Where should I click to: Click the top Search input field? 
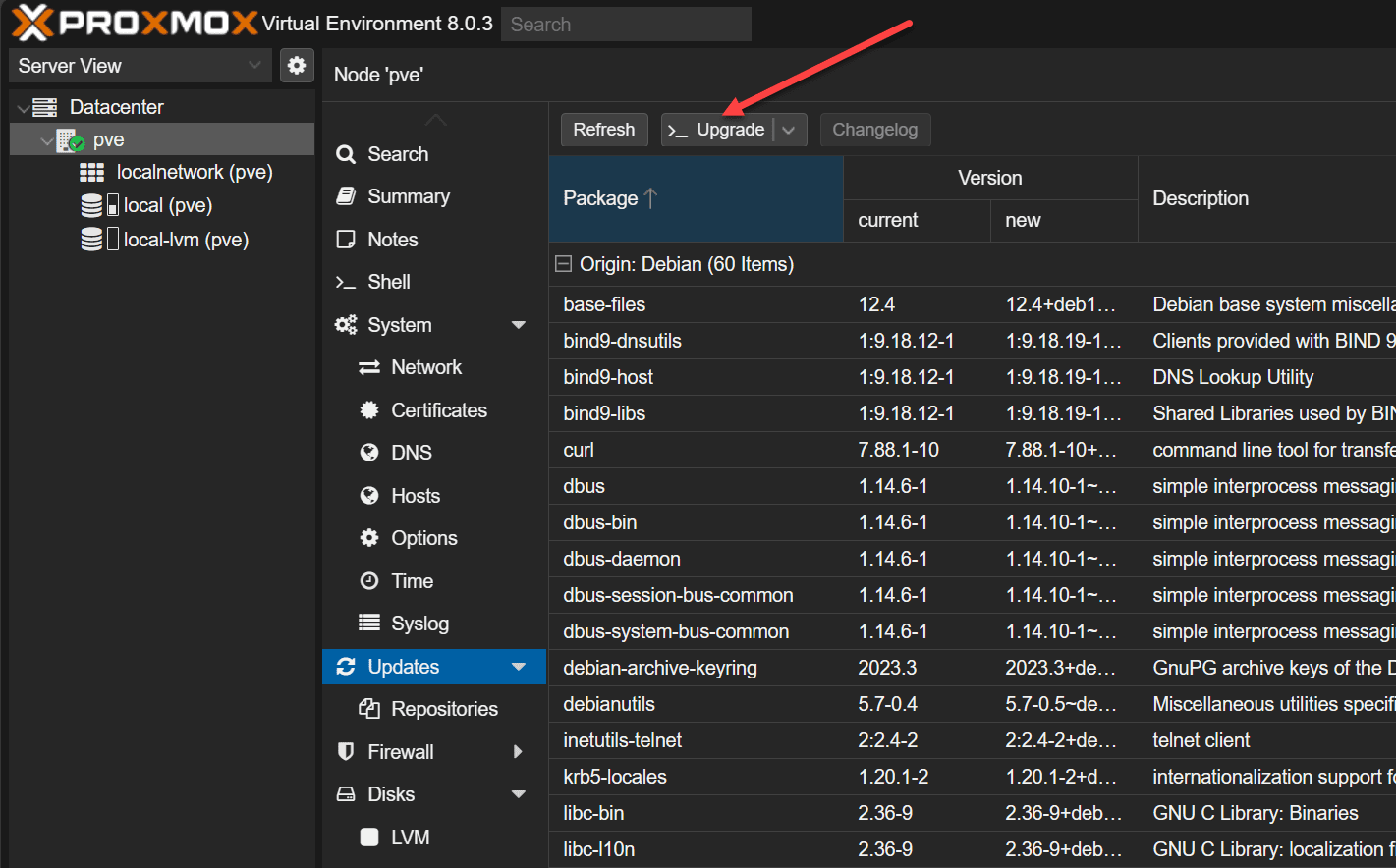tap(626, 25)
